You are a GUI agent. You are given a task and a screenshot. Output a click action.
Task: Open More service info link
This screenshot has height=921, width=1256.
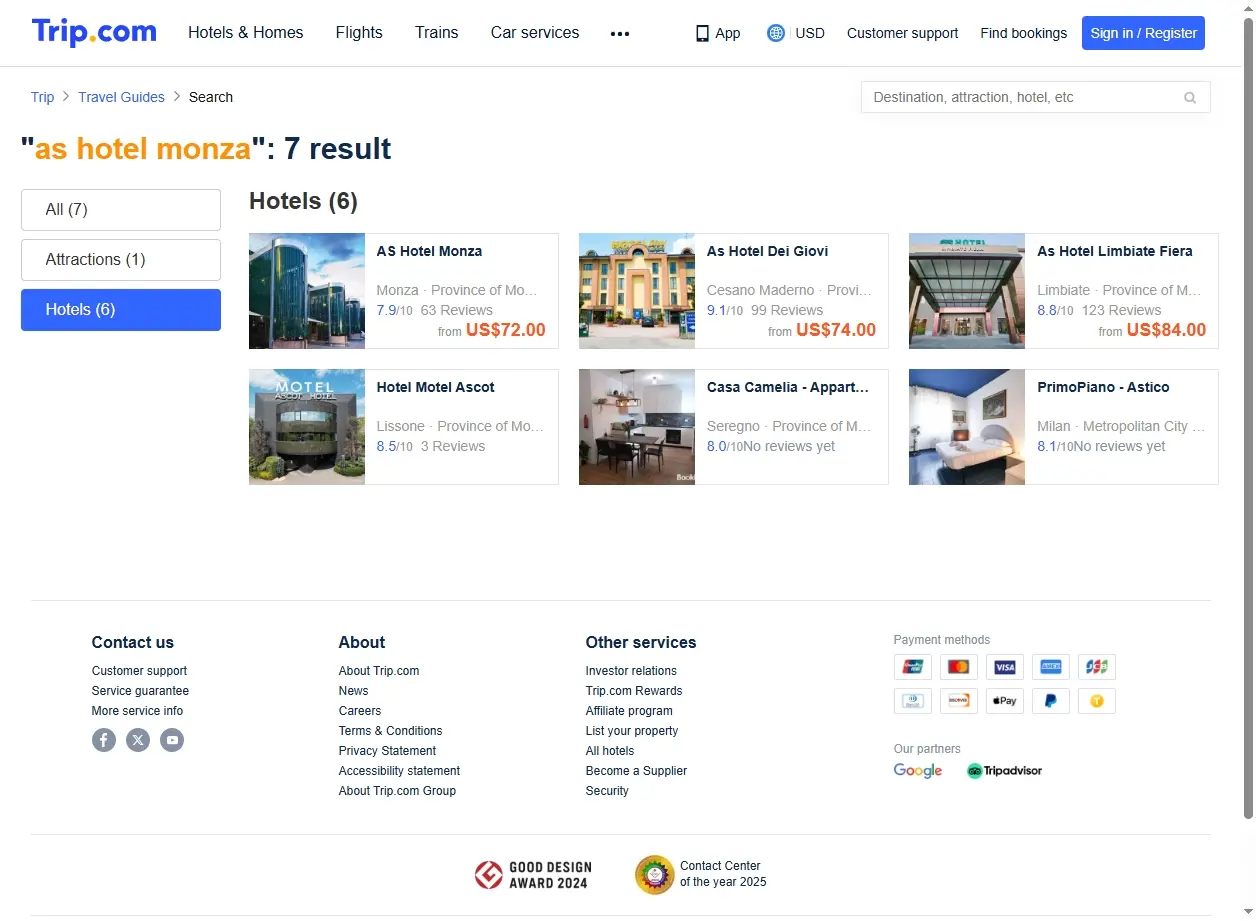point(137,711)
